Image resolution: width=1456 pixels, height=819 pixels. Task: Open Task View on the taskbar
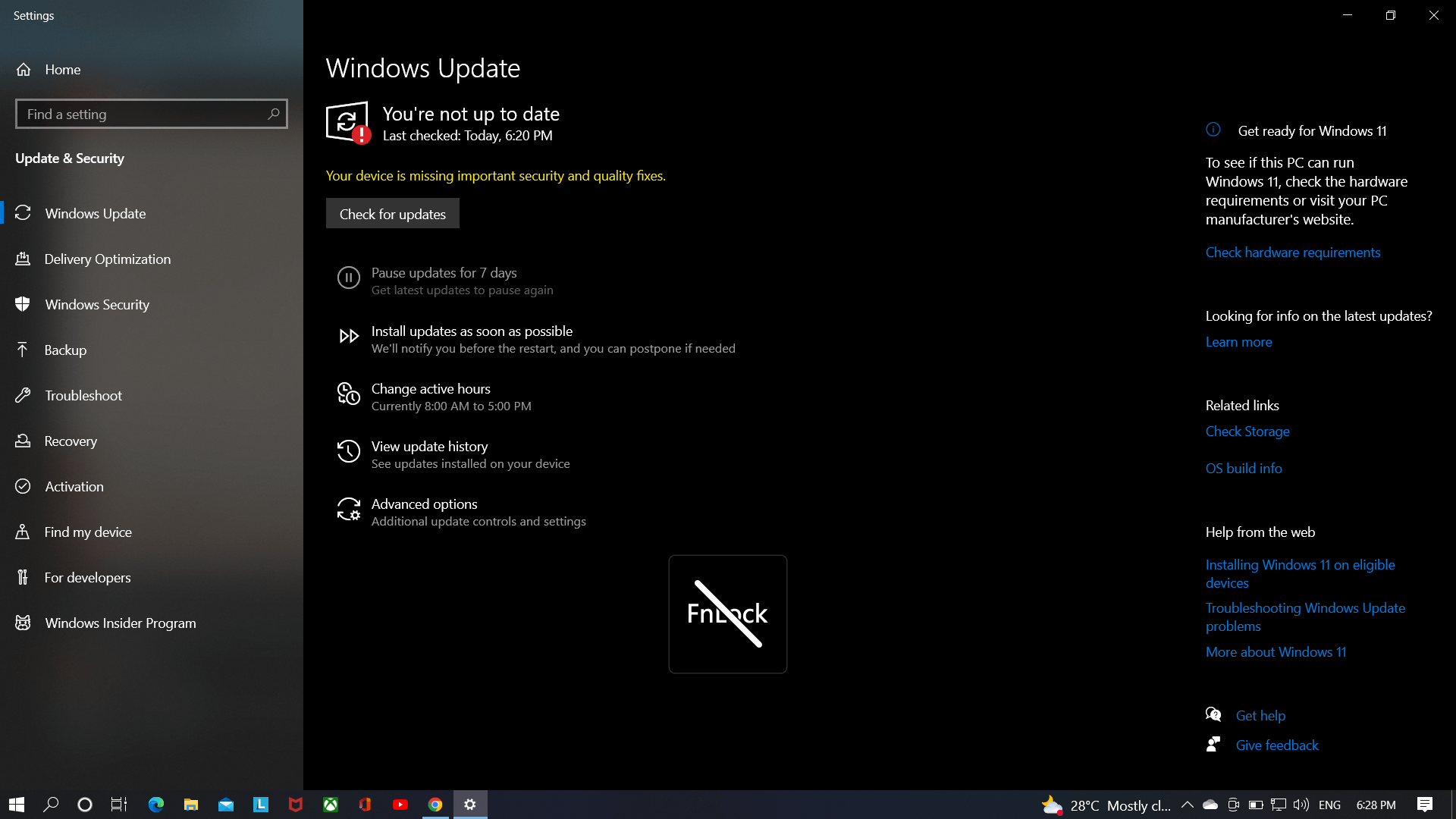119,805
